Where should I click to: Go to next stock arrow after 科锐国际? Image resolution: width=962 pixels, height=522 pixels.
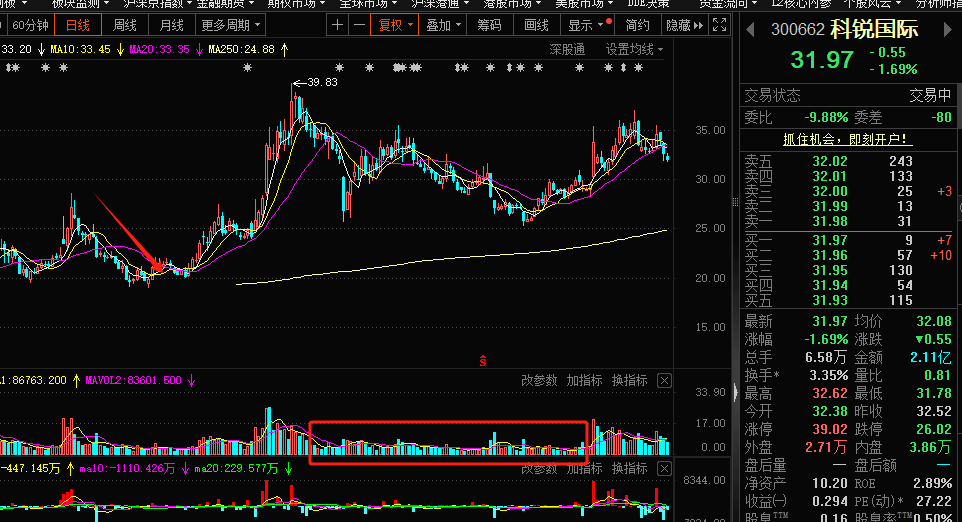click(948, 29)
